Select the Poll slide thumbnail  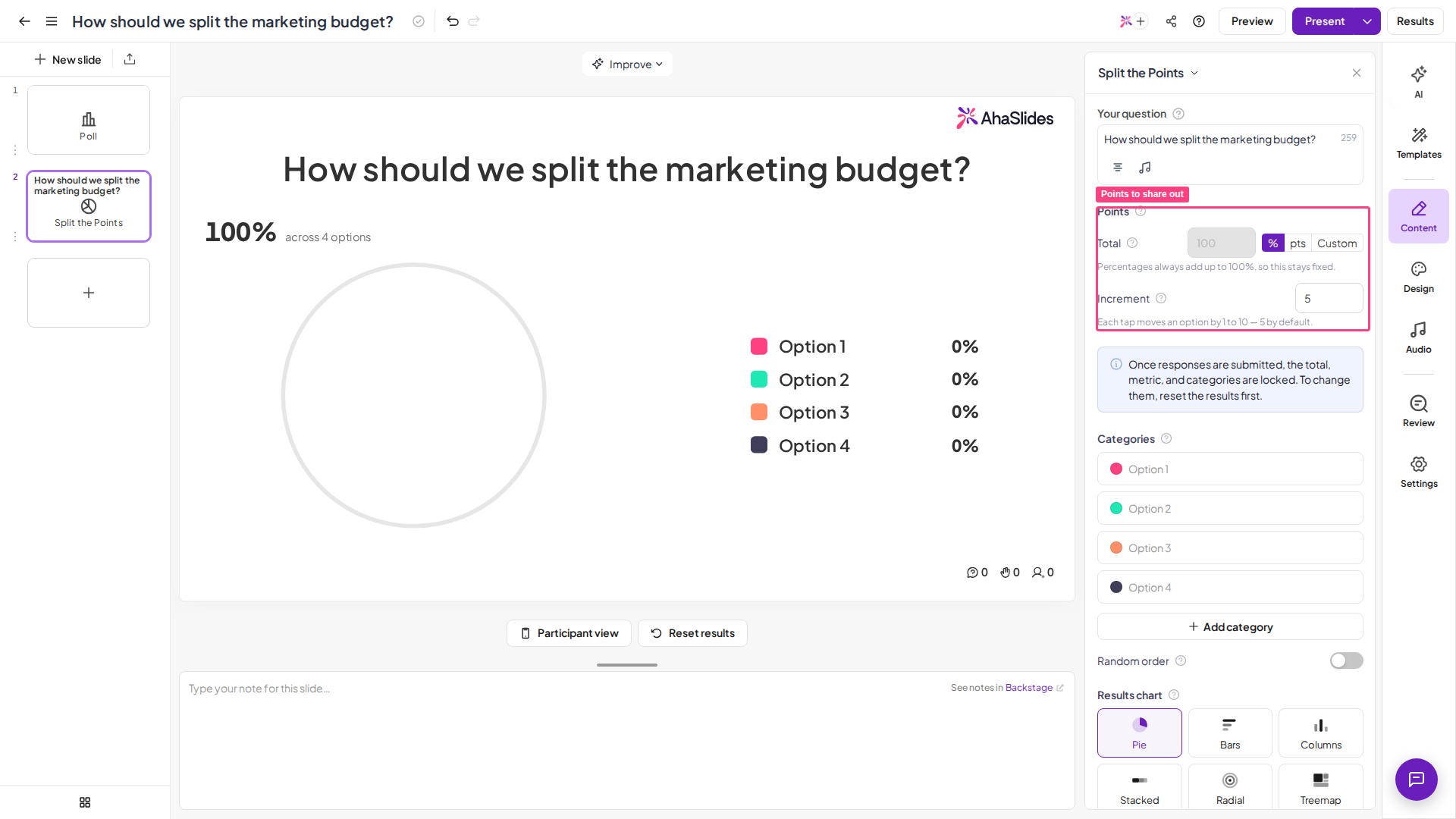[89, 120]
